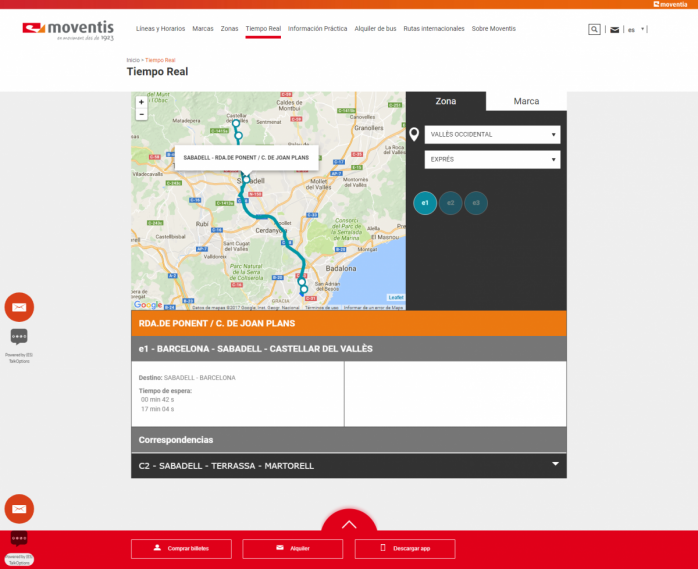Click the Google logo on map

(148, 305)
